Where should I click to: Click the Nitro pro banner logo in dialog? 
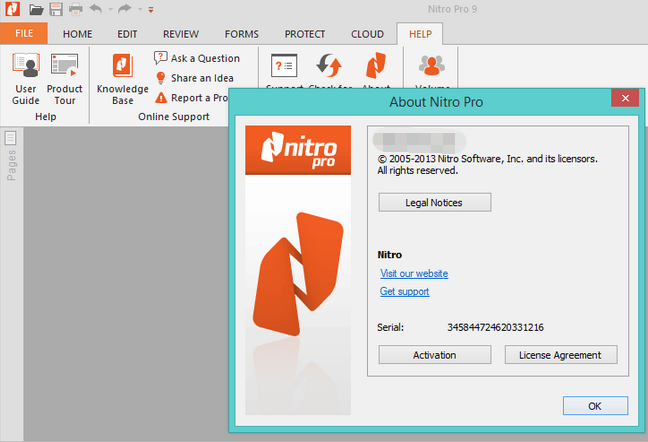[x=298, y=150]
